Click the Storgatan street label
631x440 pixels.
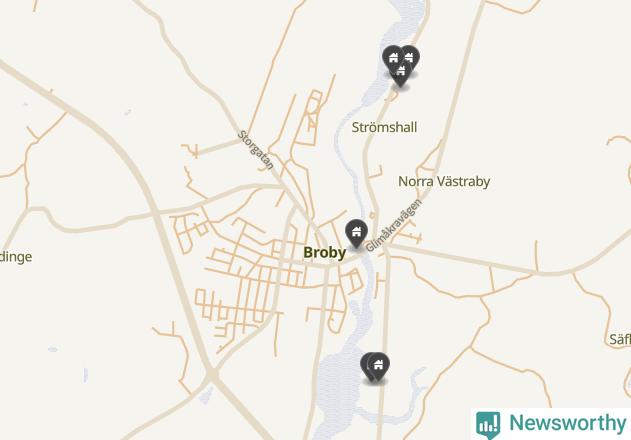(256, 150)
